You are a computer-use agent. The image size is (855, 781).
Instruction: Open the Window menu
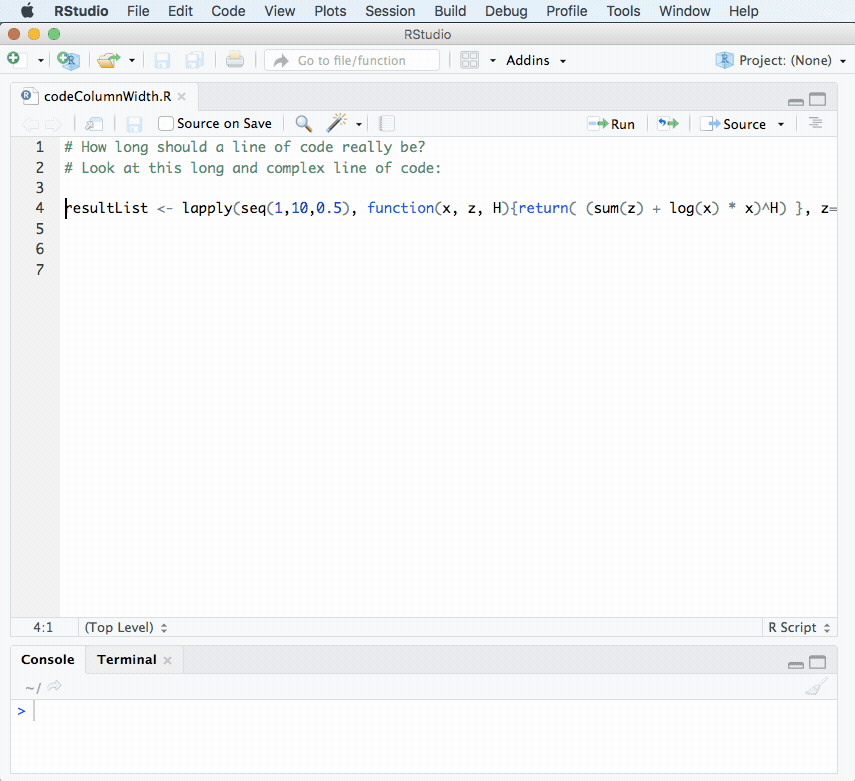click(685, 11)
